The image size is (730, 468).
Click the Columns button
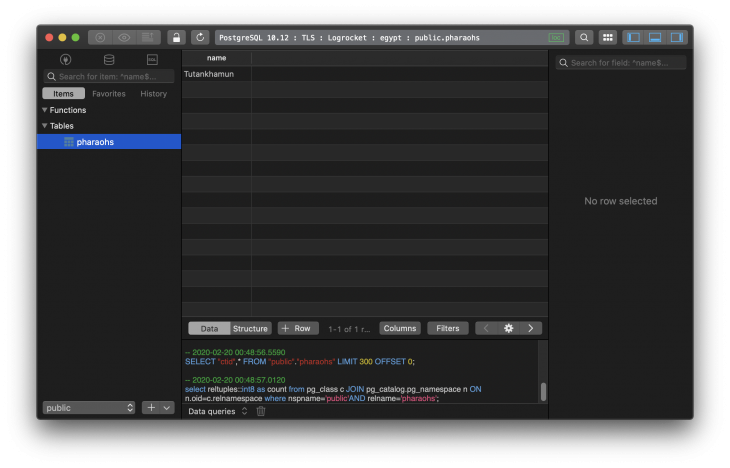(x=400, y=328)
